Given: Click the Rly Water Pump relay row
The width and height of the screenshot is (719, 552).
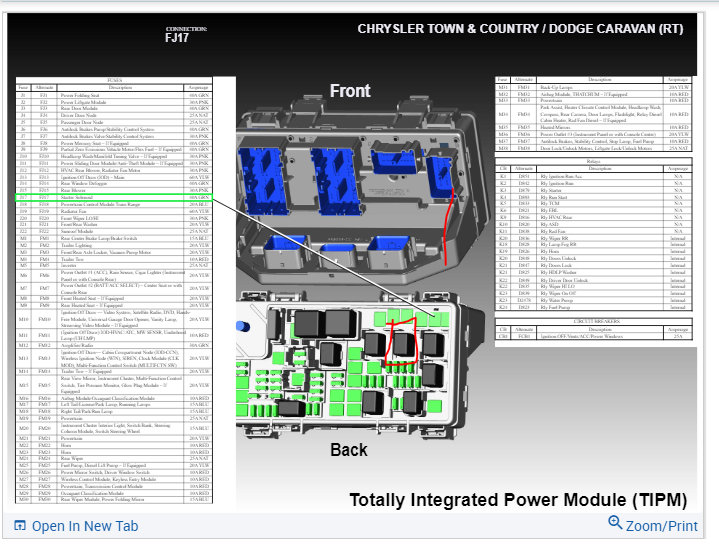Looking at the screenshot, I should pyautogui.click(x=593, y=300).
